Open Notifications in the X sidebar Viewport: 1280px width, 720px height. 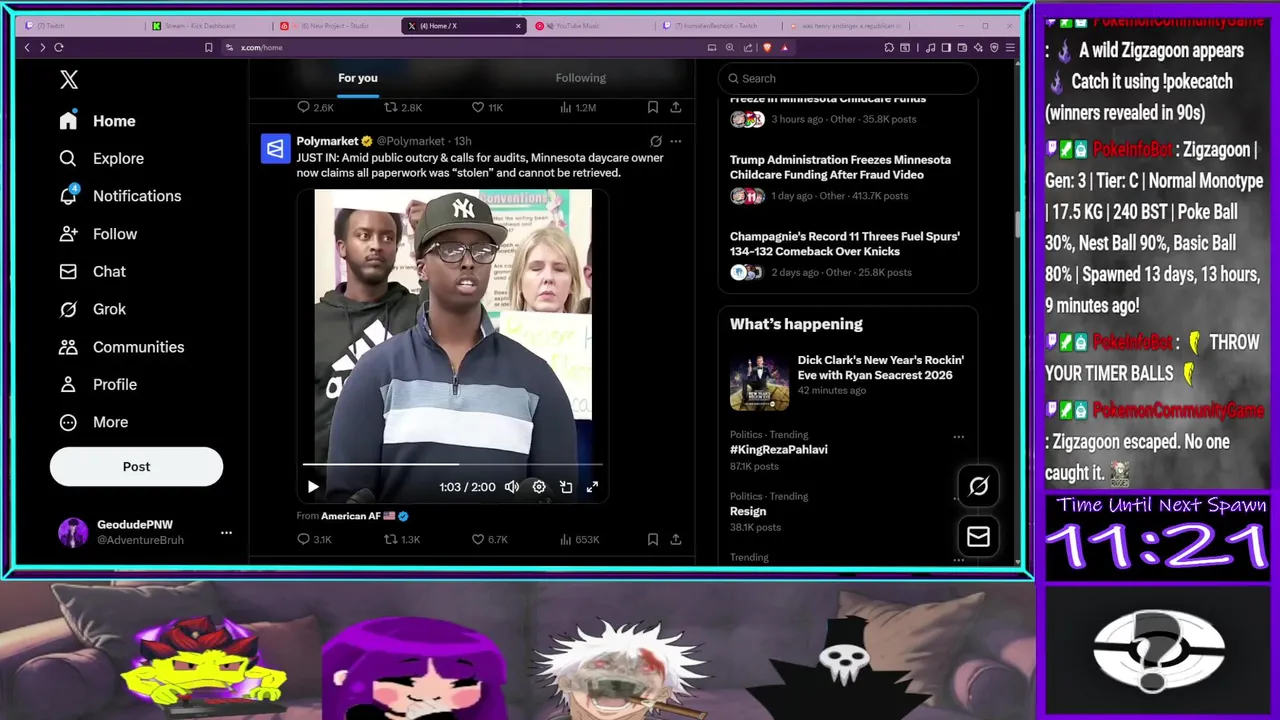click(x=120, y=196)
